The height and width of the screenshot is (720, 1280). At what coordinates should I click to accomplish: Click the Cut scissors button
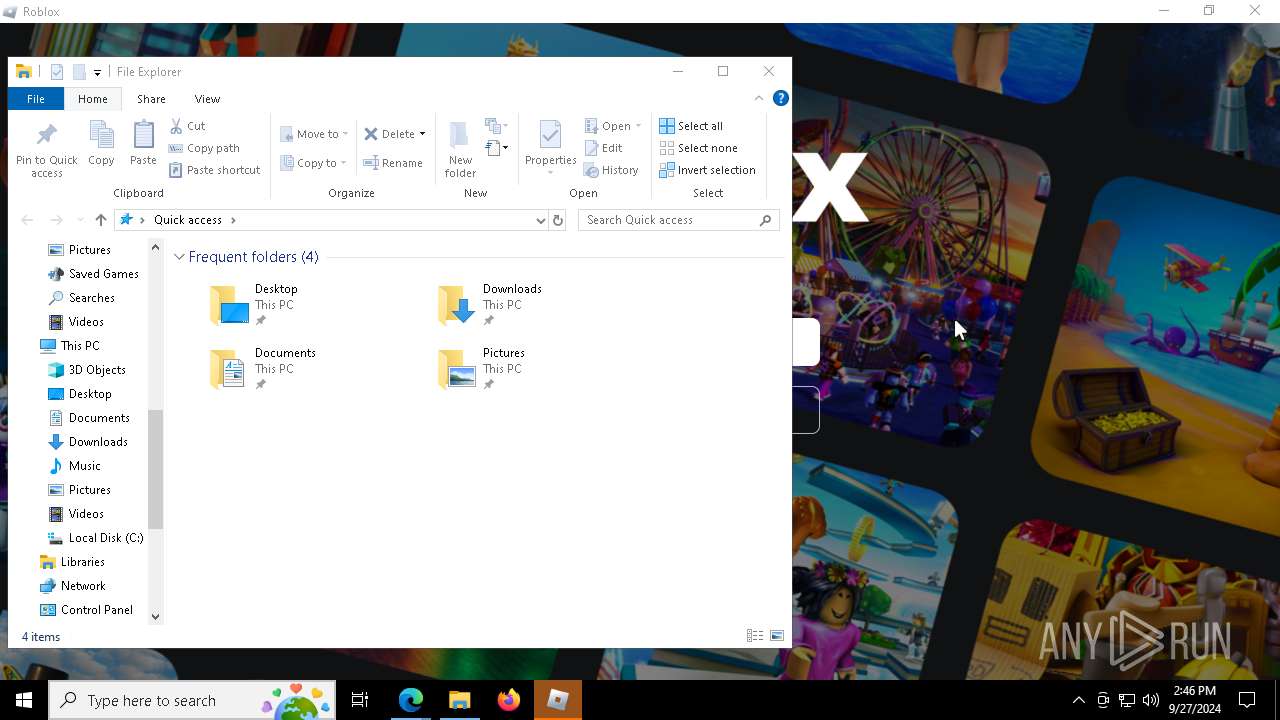187,126
